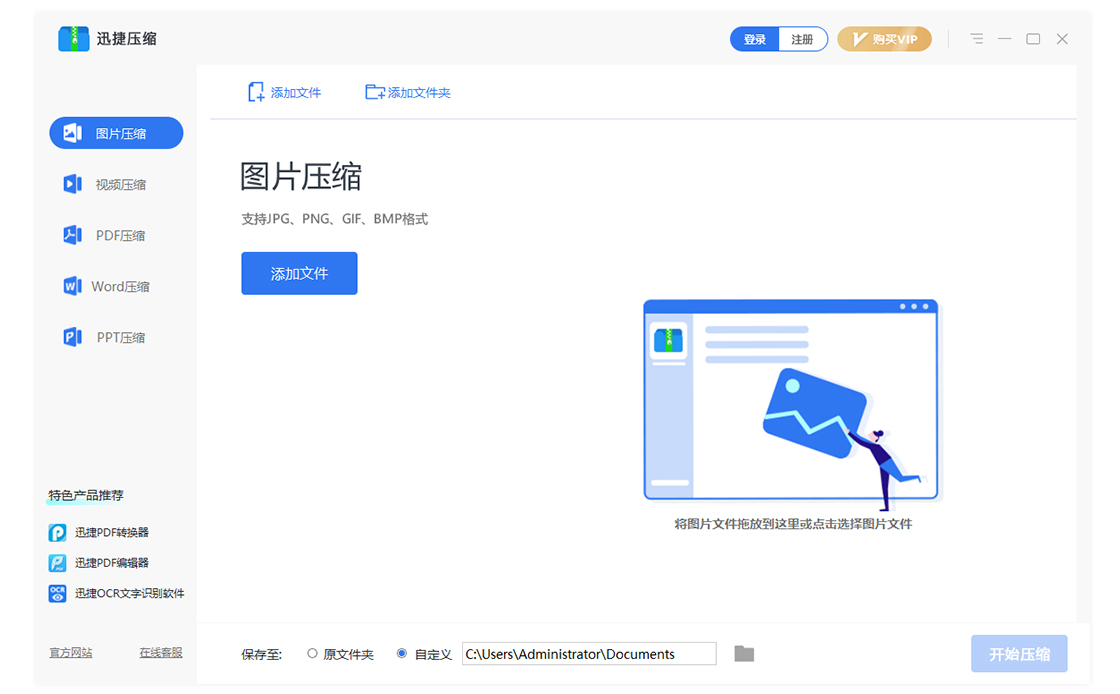Click the 图片压缩 page heading
Screen dimensions: 1120x694
pyautogui.click(x=301, y=176)
